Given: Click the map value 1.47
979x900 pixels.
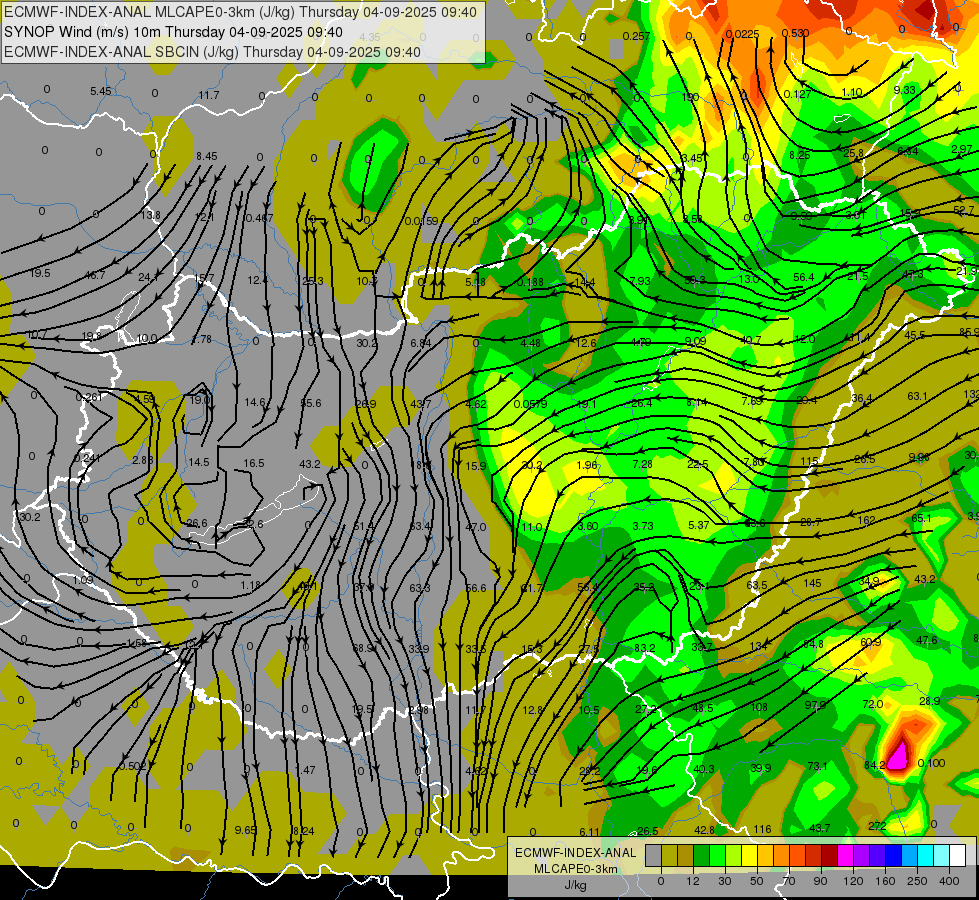Looking at the screenshot, I should tap(305, 770).
